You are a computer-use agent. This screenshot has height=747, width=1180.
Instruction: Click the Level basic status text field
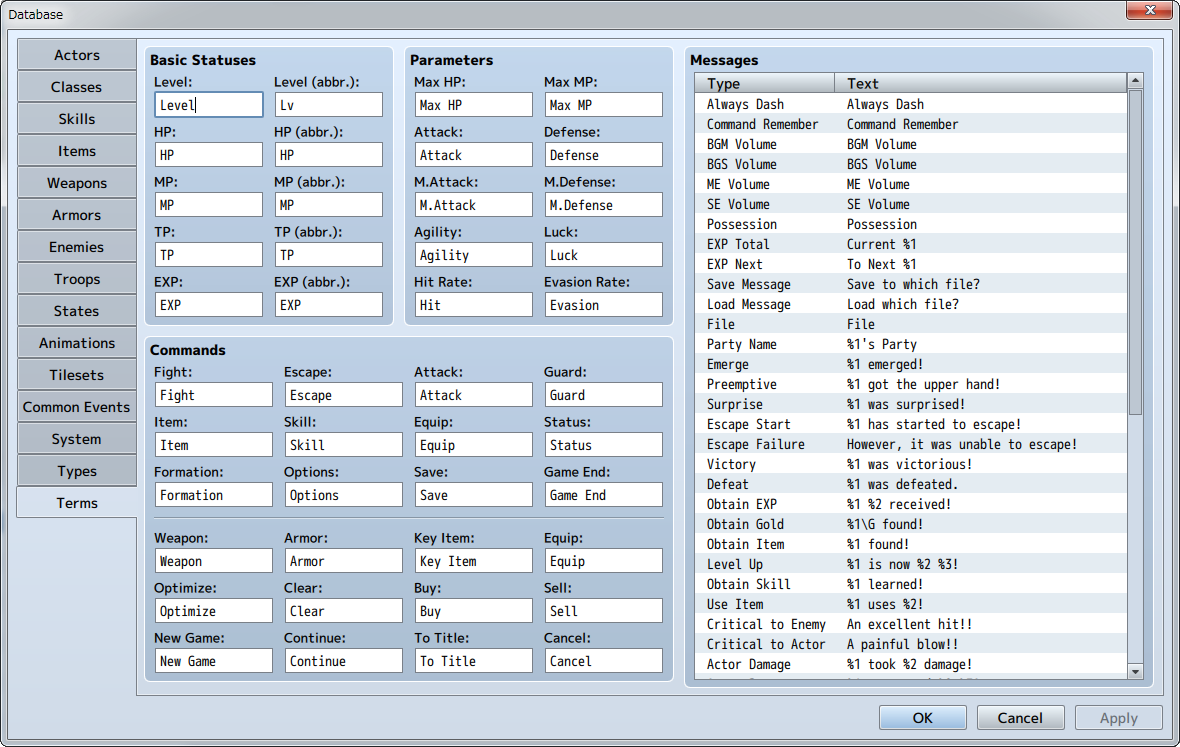[x=209, y=105]
